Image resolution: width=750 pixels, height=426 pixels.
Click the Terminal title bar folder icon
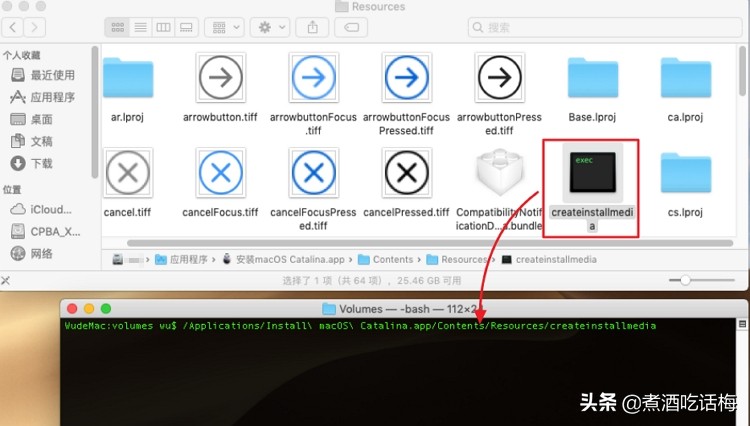click(329, 309)
